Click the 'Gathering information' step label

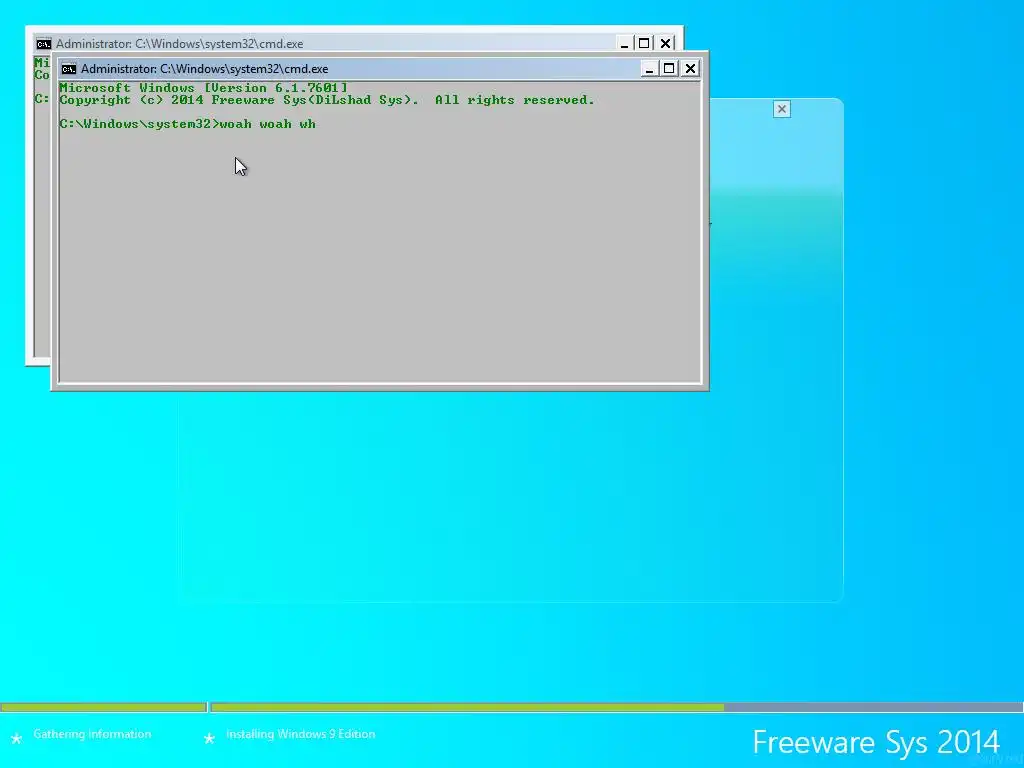click(92, 734)
